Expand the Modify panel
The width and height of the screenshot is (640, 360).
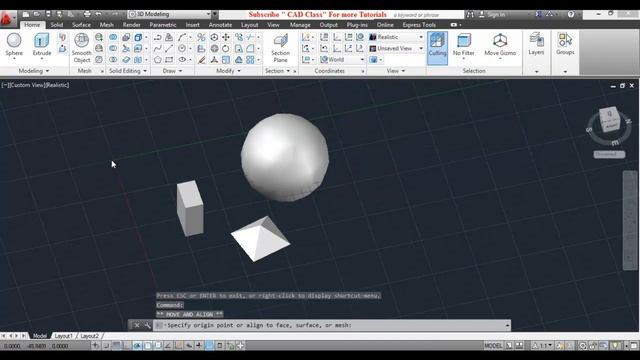click(228, 71)
